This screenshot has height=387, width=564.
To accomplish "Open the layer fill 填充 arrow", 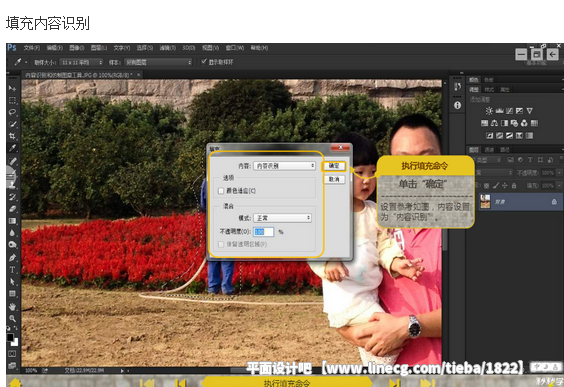I will 559,186.
